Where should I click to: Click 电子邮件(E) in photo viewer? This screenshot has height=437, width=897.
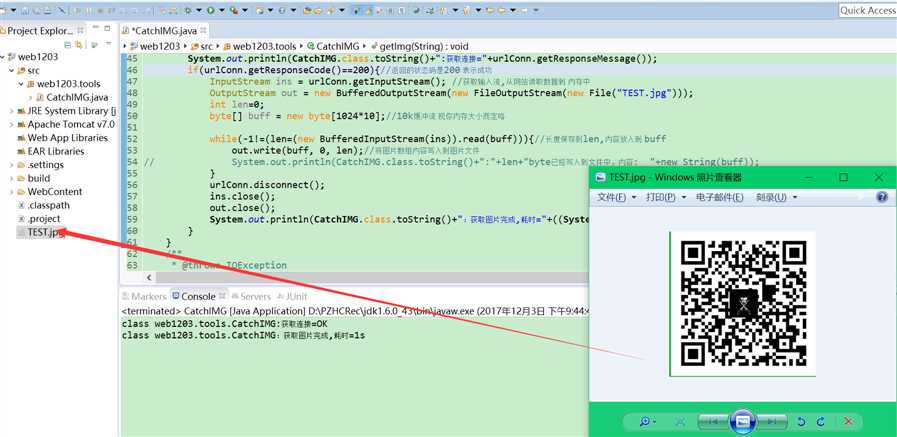click(x=720, y=197)
